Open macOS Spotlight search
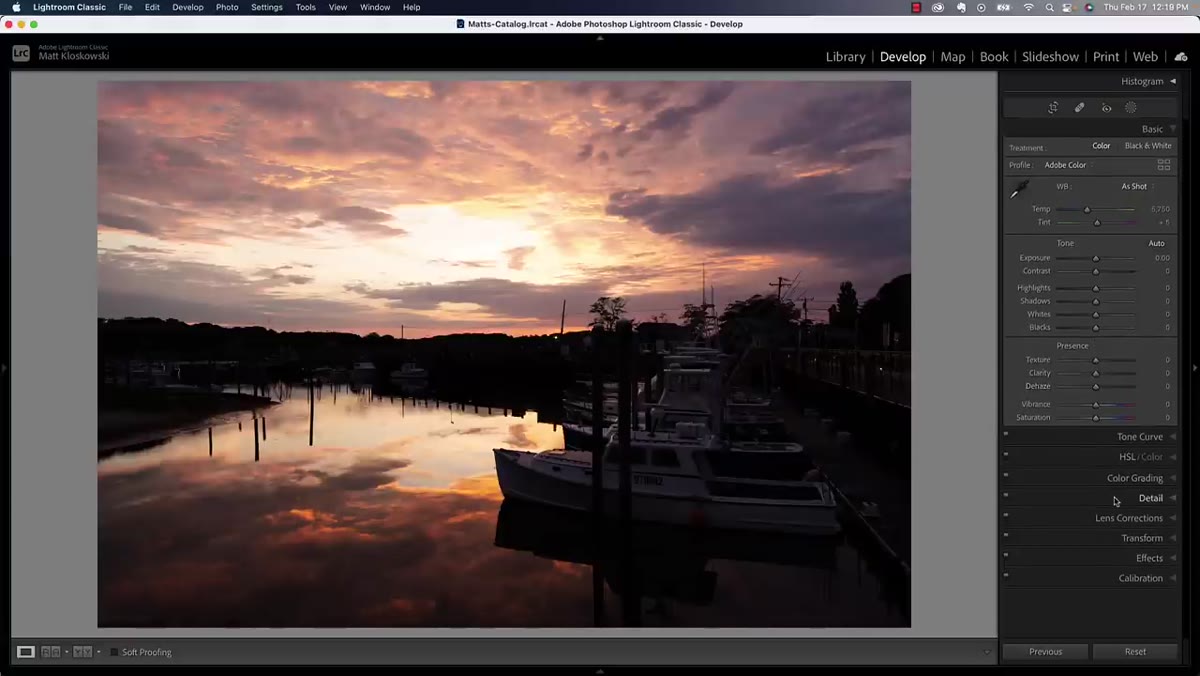The height and width of the screenshot is (676, 1200). (1049, 7)
